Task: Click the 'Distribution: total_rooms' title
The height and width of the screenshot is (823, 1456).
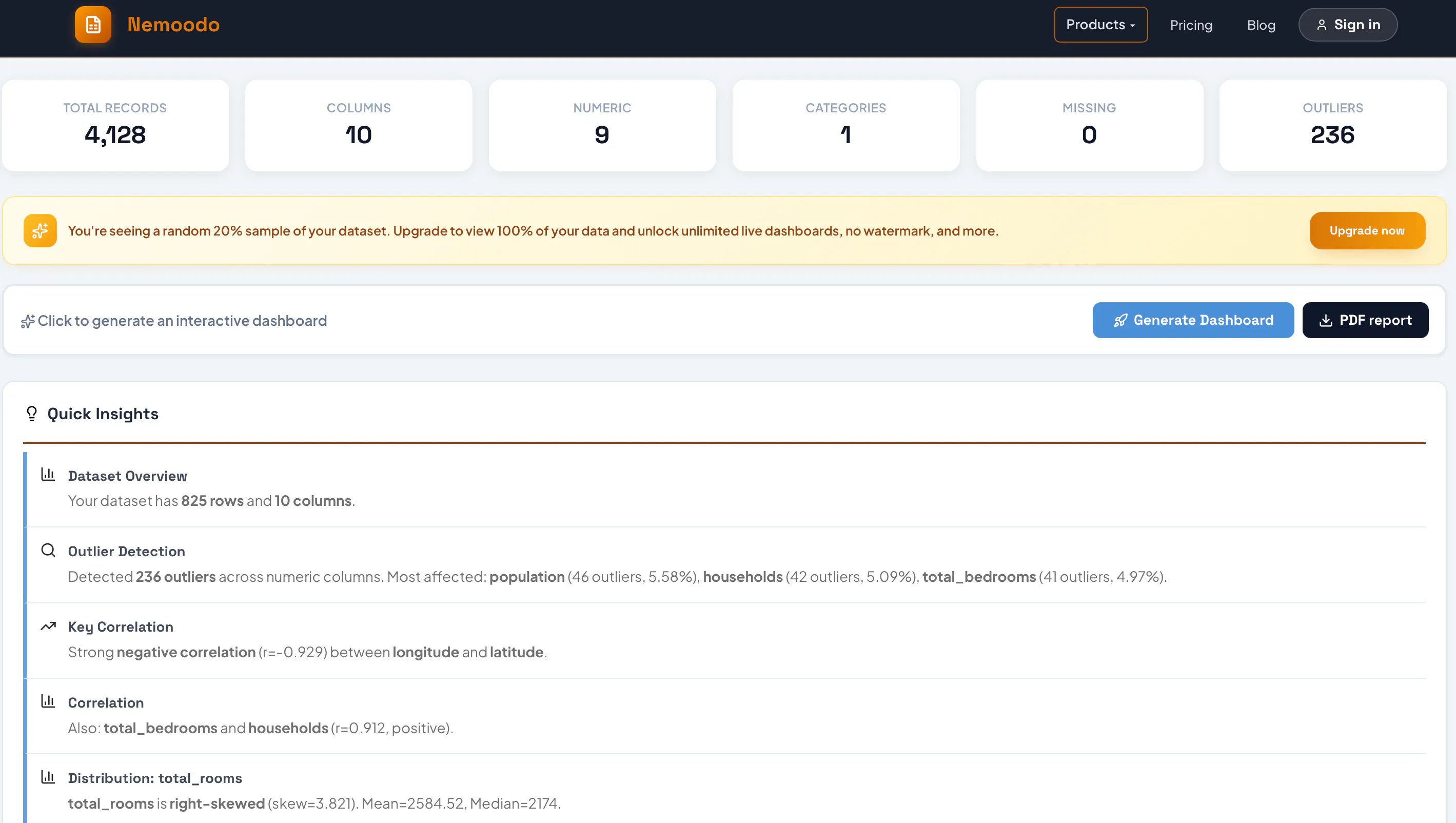Action: (x=155, y=778)
